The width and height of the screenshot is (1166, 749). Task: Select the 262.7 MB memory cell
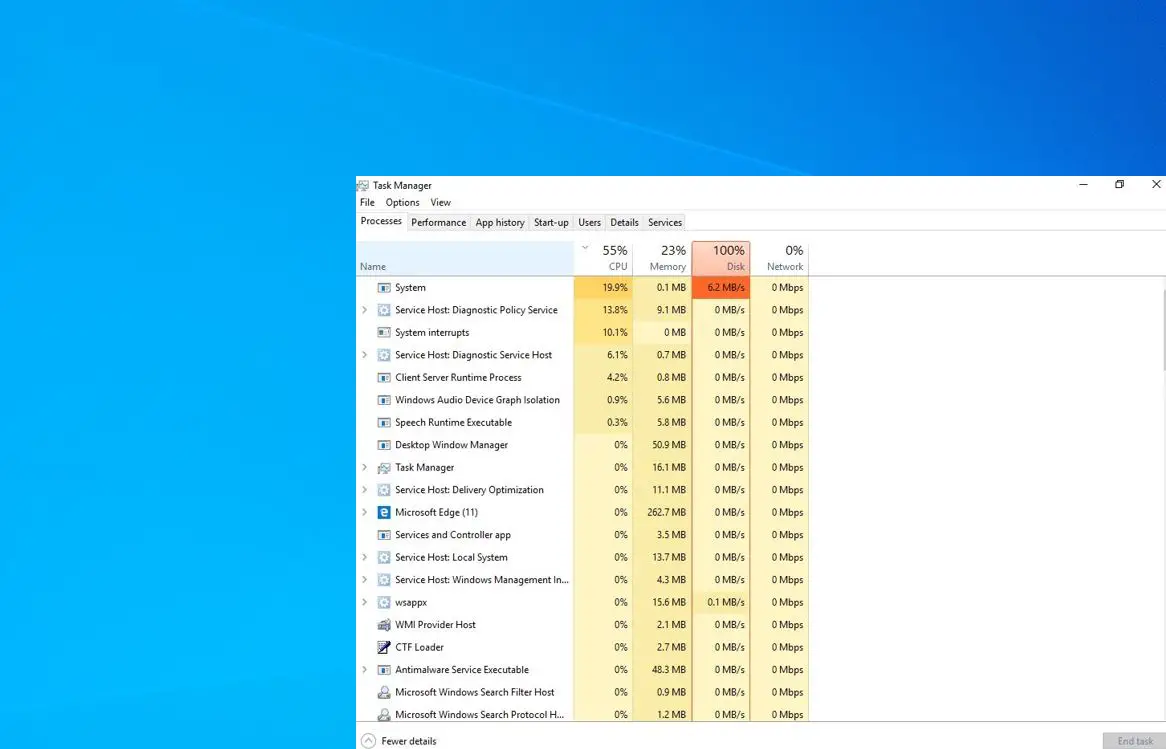point(662,512)
